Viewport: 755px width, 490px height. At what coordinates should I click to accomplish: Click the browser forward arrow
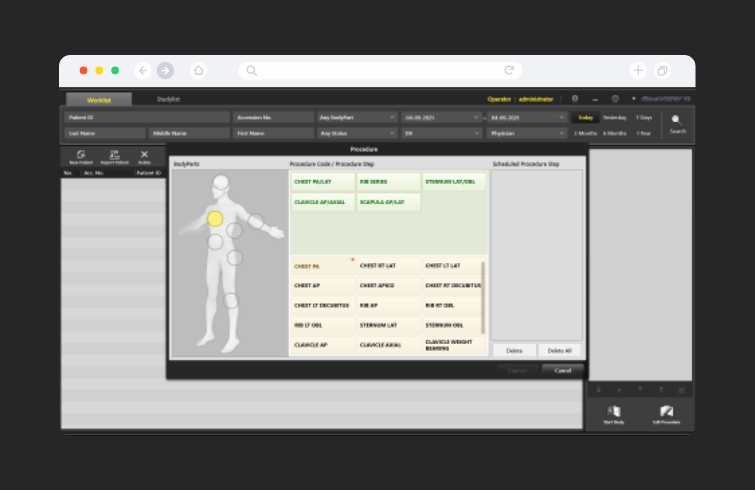point(166,71)
